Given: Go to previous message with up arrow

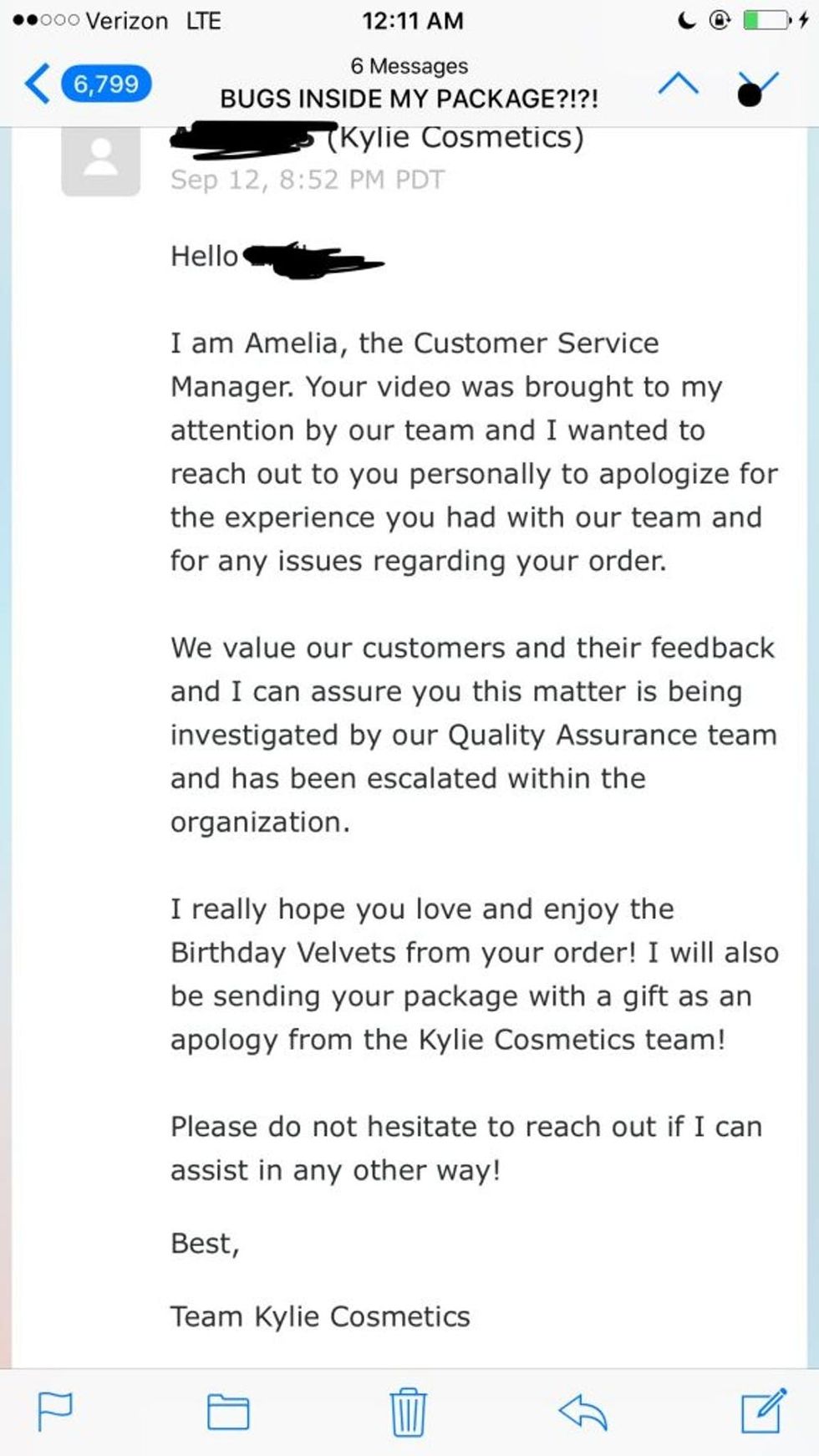Looking at the screenshot, I should point(678,84).
